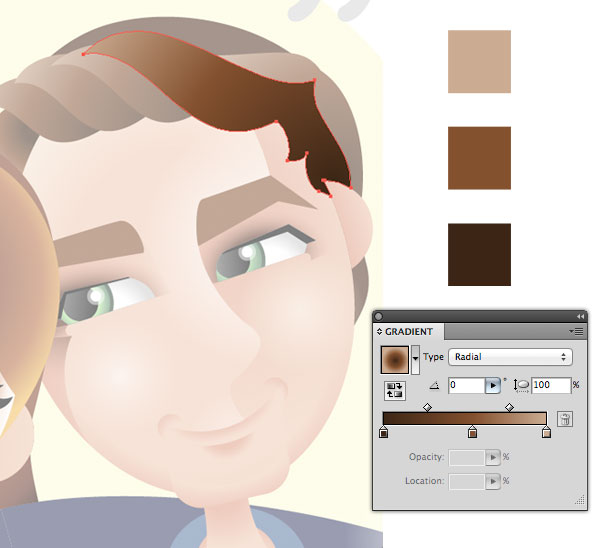
Task: Open the Location arrow dropdown
Action: 493,481
